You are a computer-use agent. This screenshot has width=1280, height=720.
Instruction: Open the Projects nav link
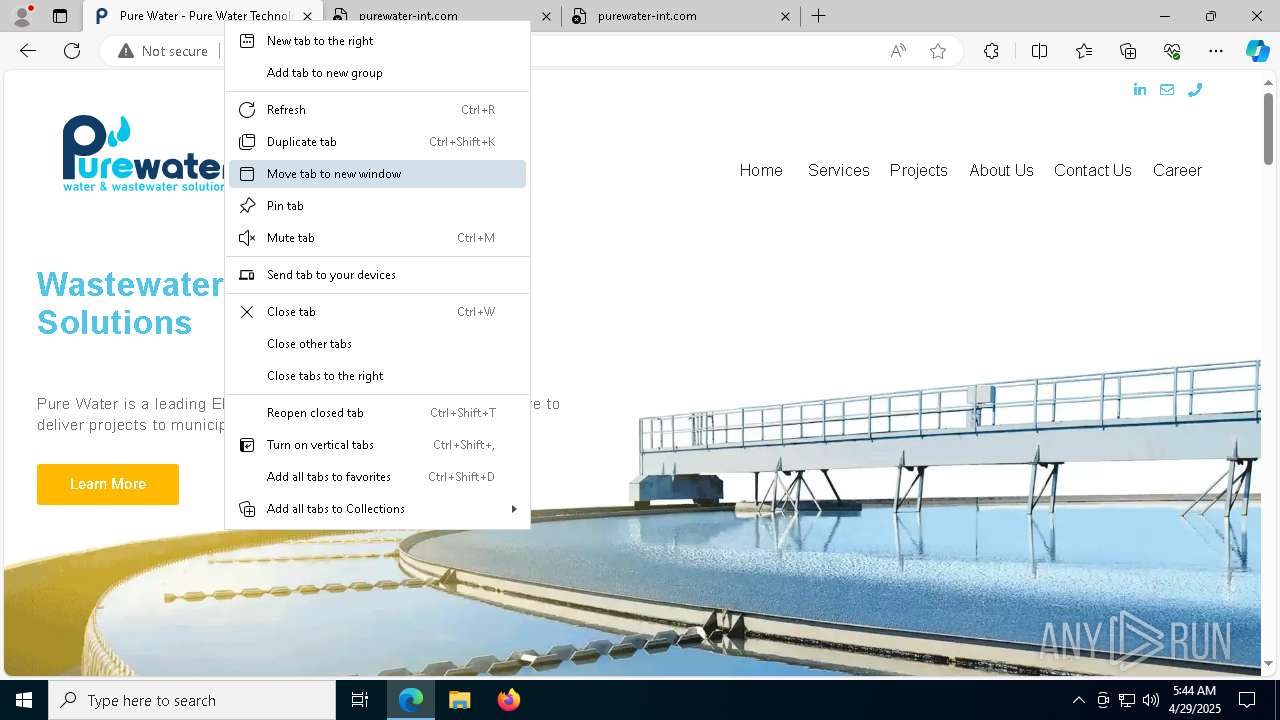tap(919, 170)
